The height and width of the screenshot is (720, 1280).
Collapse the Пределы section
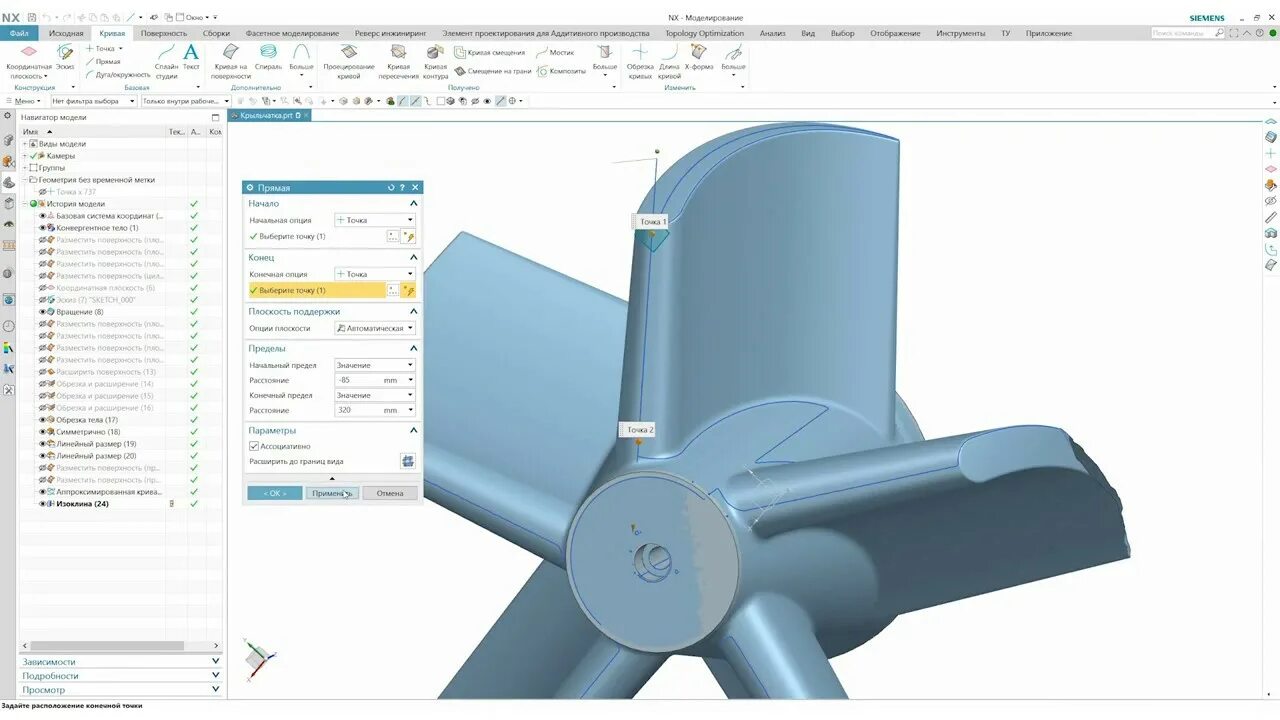pos(414,348)
